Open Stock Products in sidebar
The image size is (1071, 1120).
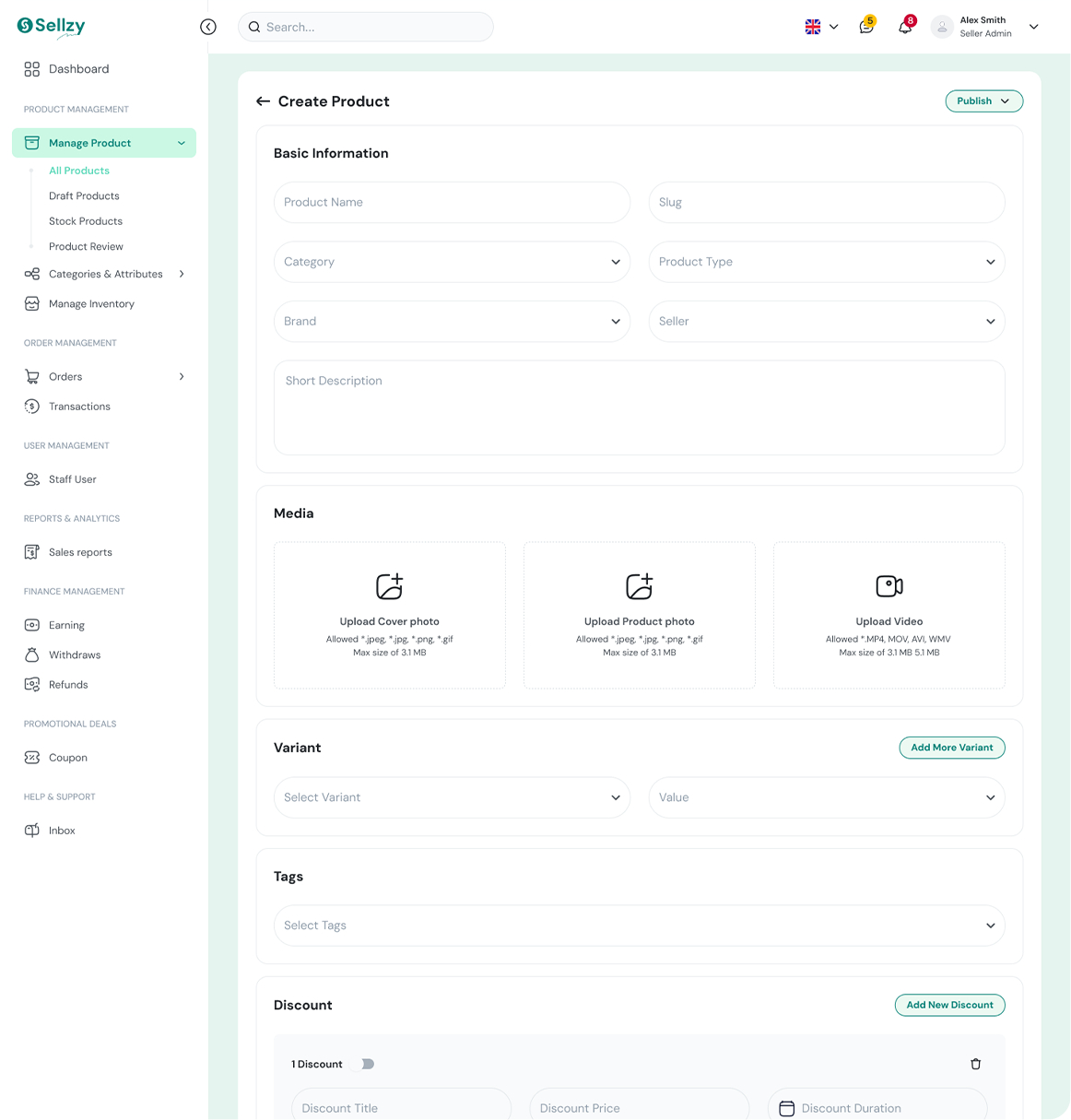[x=86, y=221]
